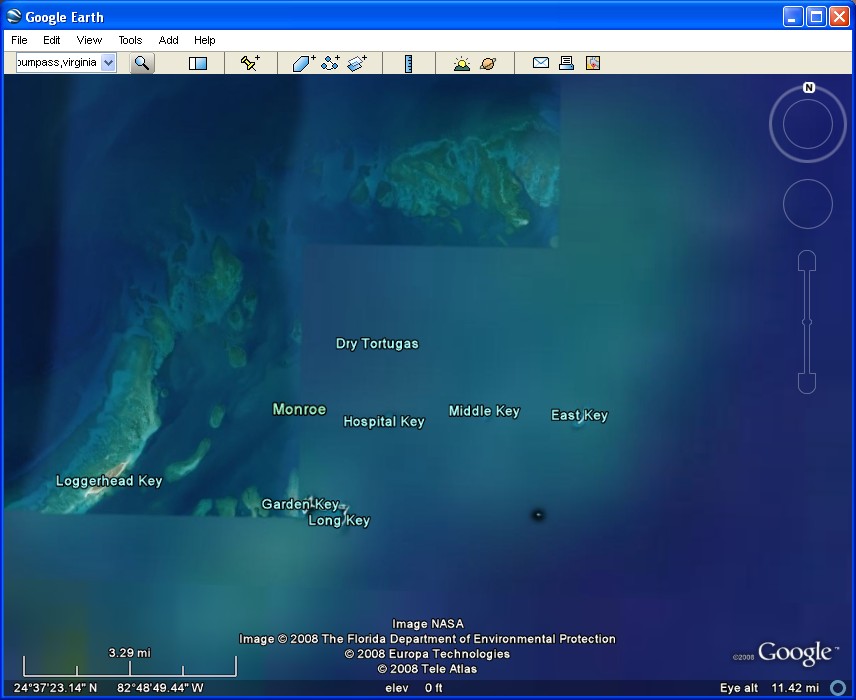The height and width of the screenshot is (700, 856).
Task: Click the Google logo on the map
Action: [x=795, y=653]
